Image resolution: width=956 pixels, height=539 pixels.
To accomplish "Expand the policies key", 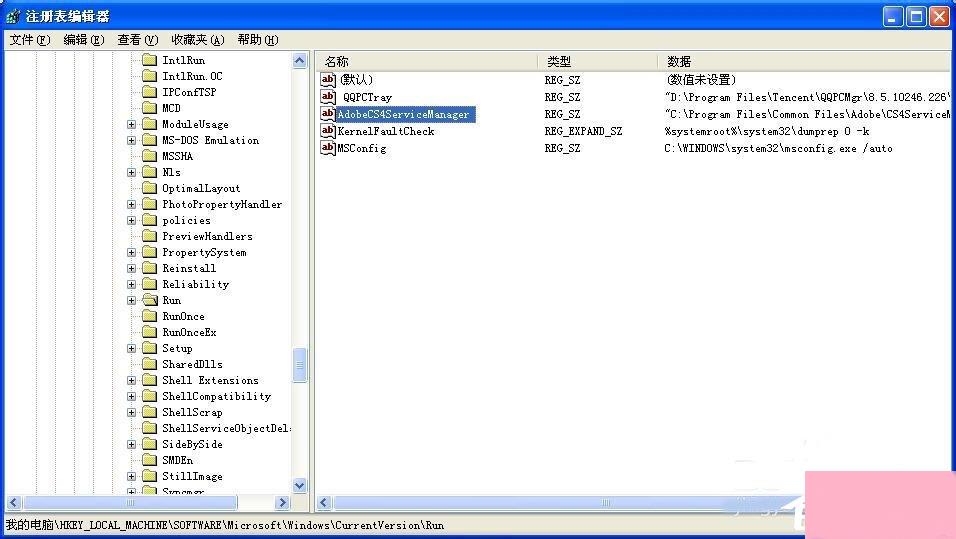I will 131,220.
